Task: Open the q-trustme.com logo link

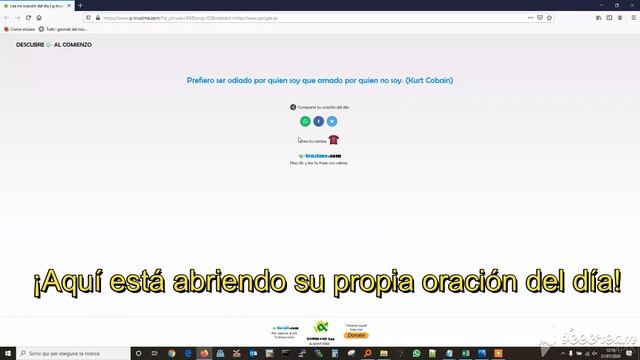Action: (320, 156)
